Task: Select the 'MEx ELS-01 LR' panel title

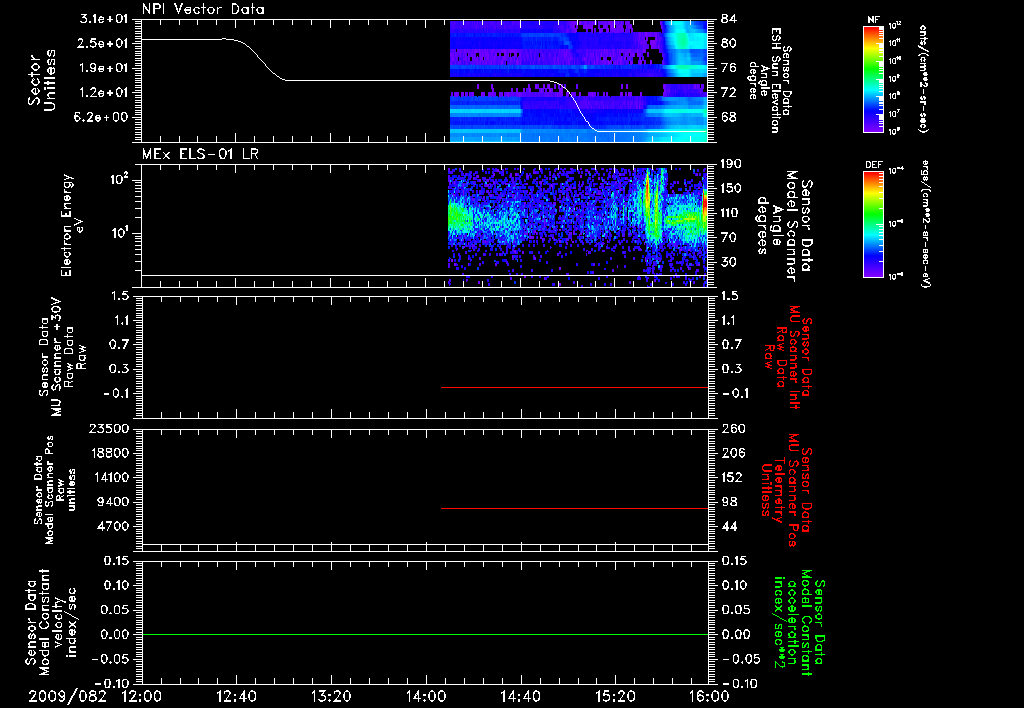Action: (200, 154)
